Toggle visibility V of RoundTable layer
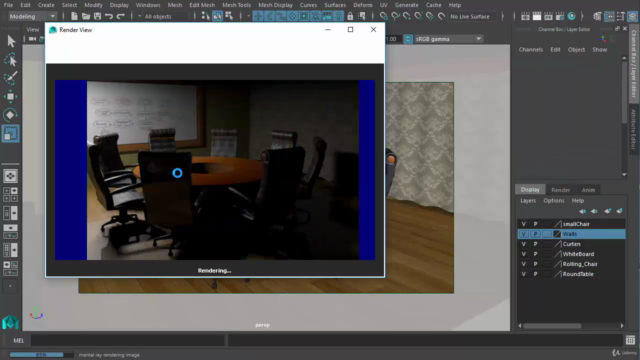This screenshot has height=360, width=640. (523, 274)
